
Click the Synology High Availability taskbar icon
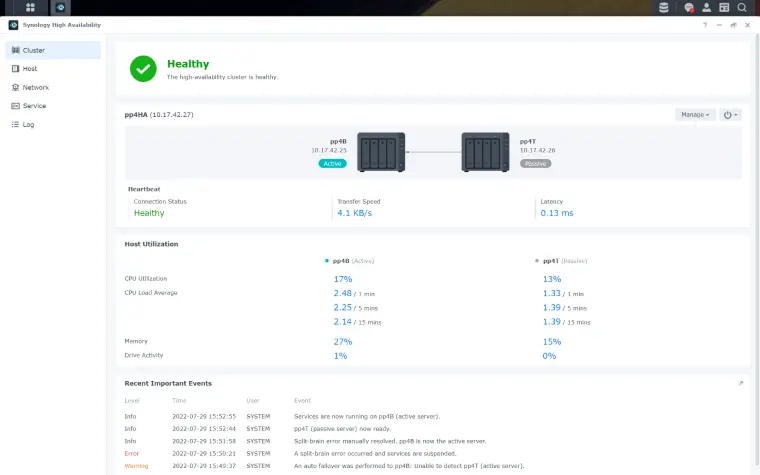coord(61,7)
